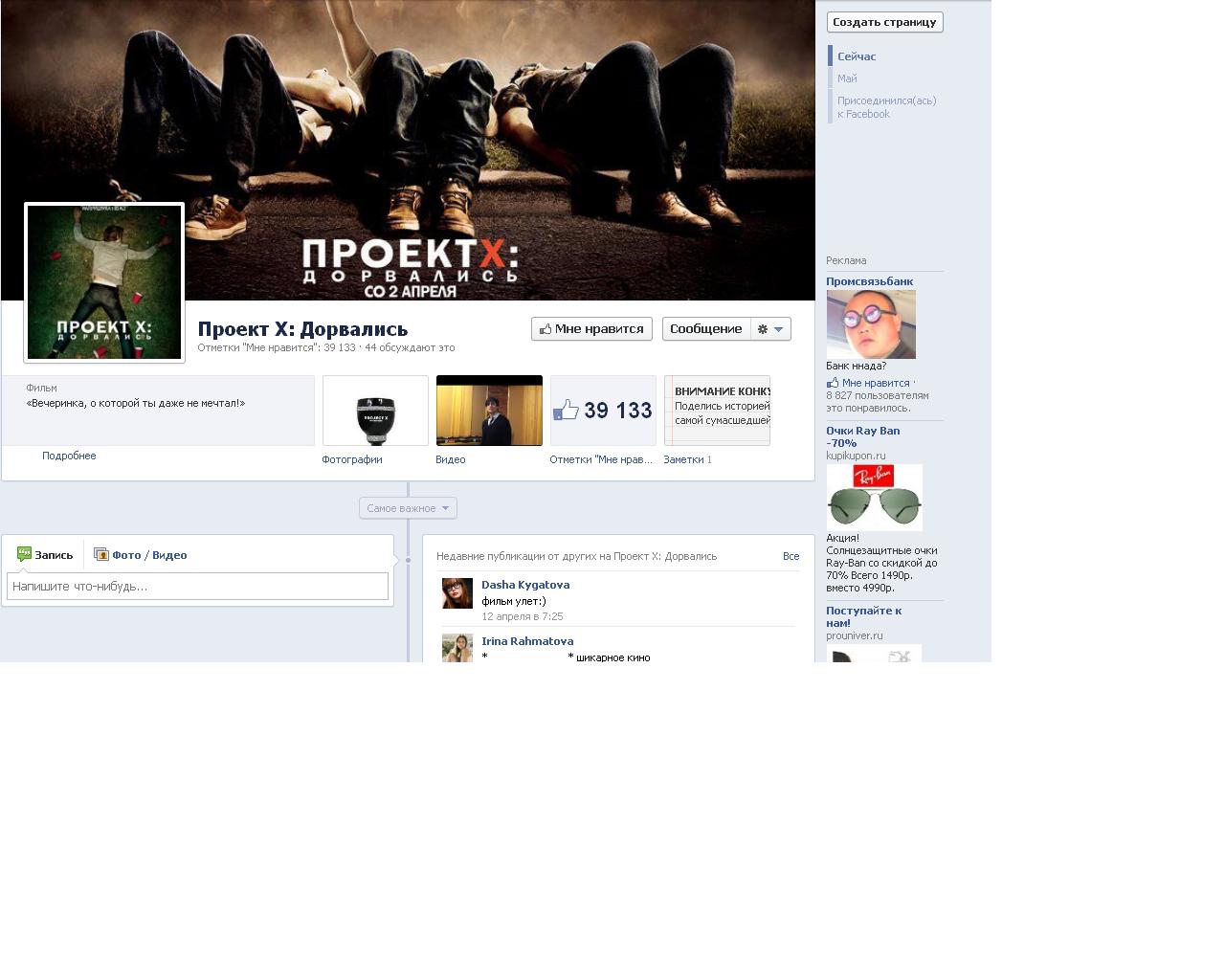Click the шикарное кино post text
The height and width of the screenshot is (980, 1225).
click(612, 657)
